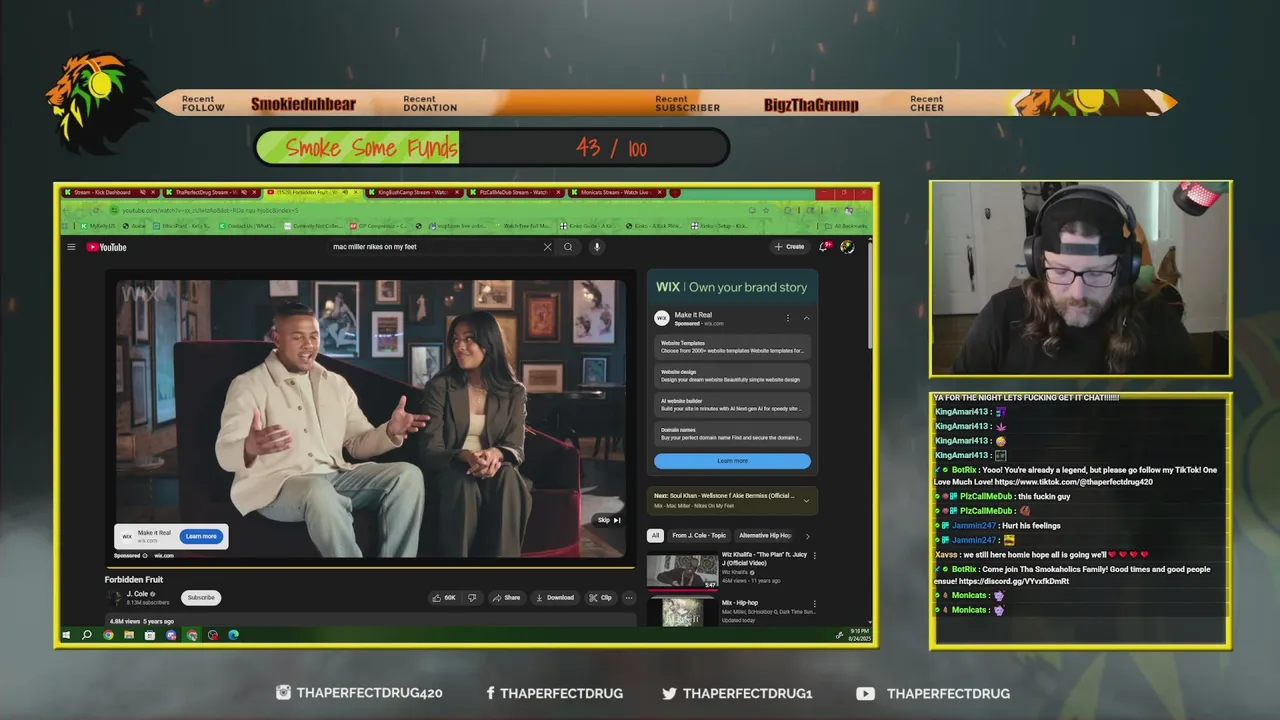This screenshot has width=1280, height=720.
Task: Open Domain names ad link
Action: pyautogui.click(x=732, y=434)
